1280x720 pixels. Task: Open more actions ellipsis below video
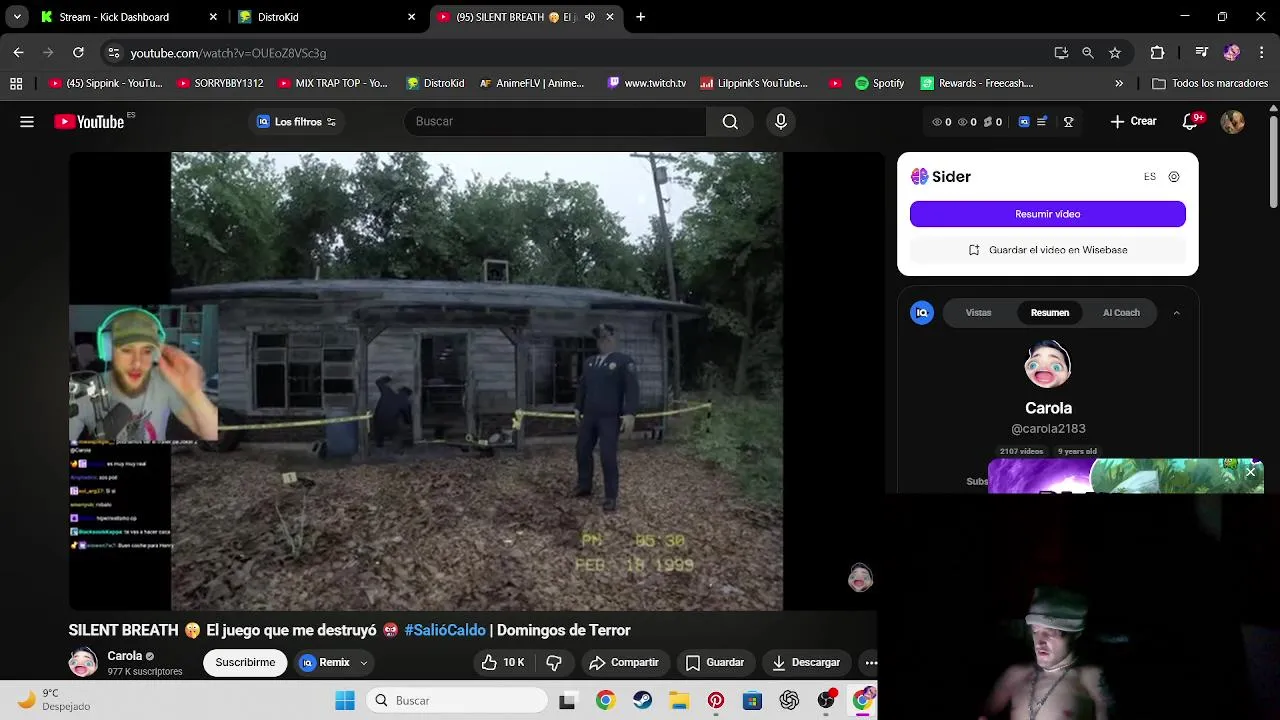[x=871, y=662]
